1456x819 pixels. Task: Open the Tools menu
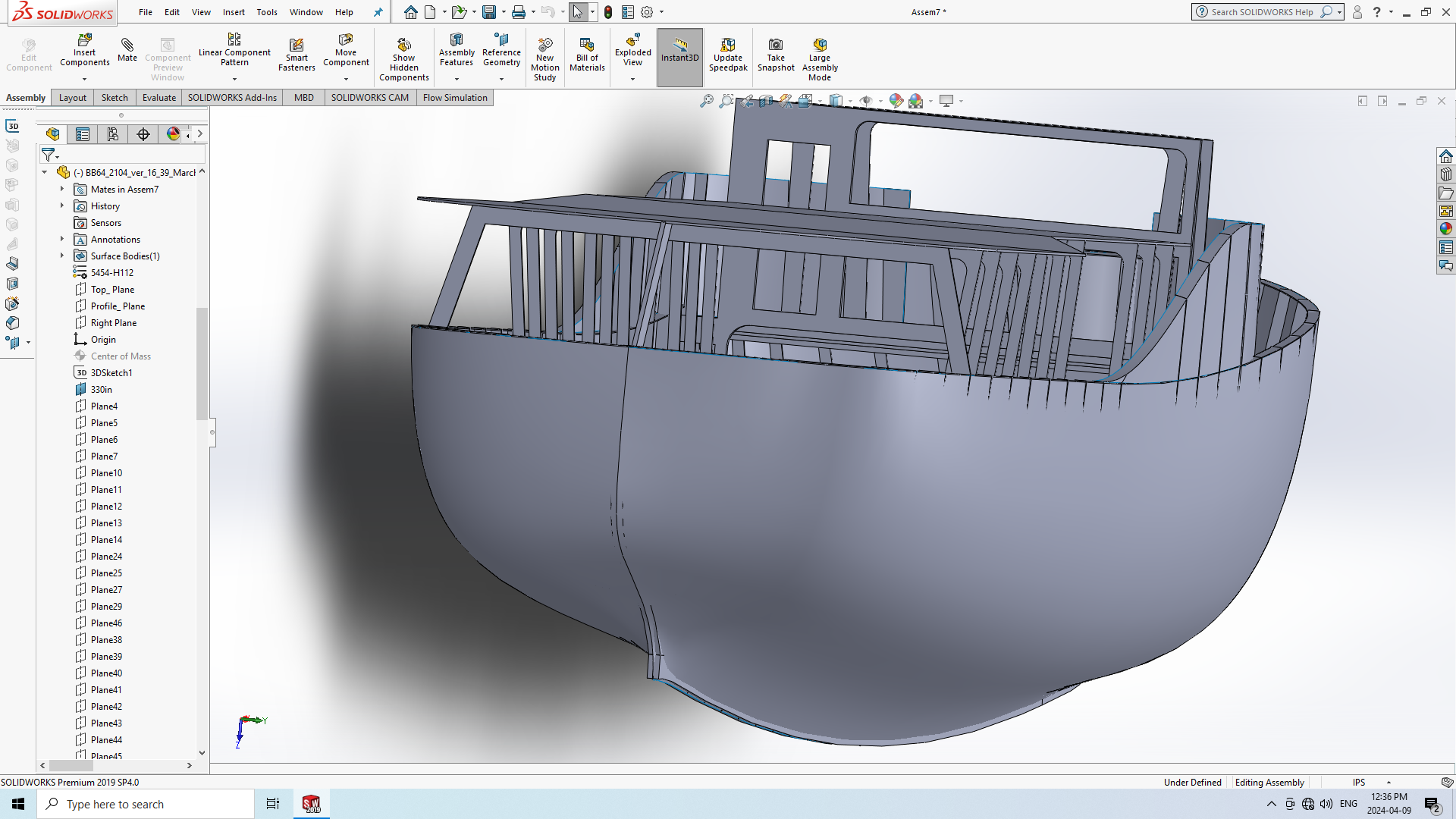267,12
